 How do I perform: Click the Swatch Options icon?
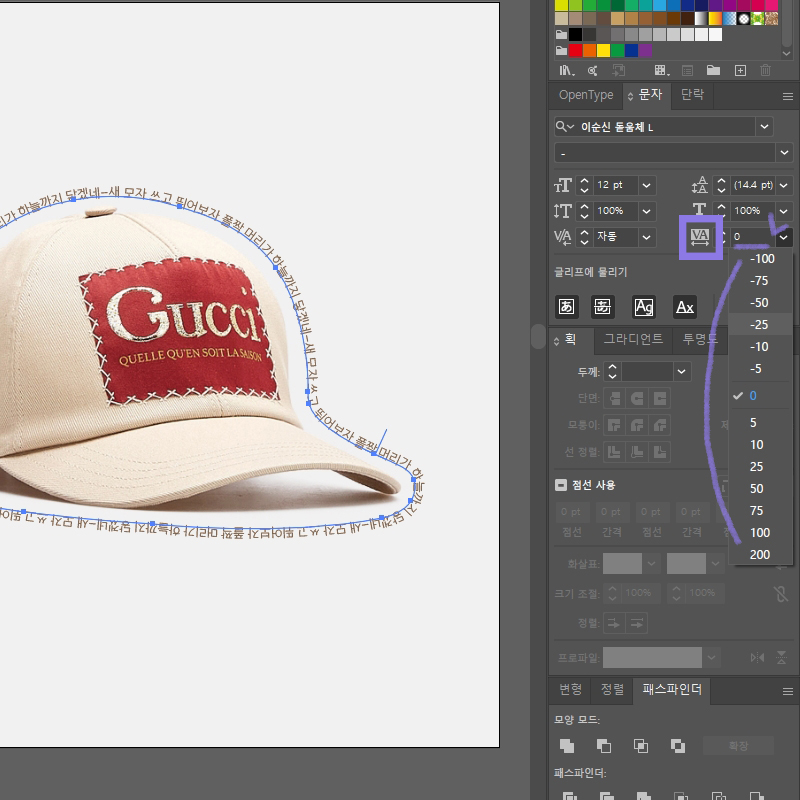[687, 70]
